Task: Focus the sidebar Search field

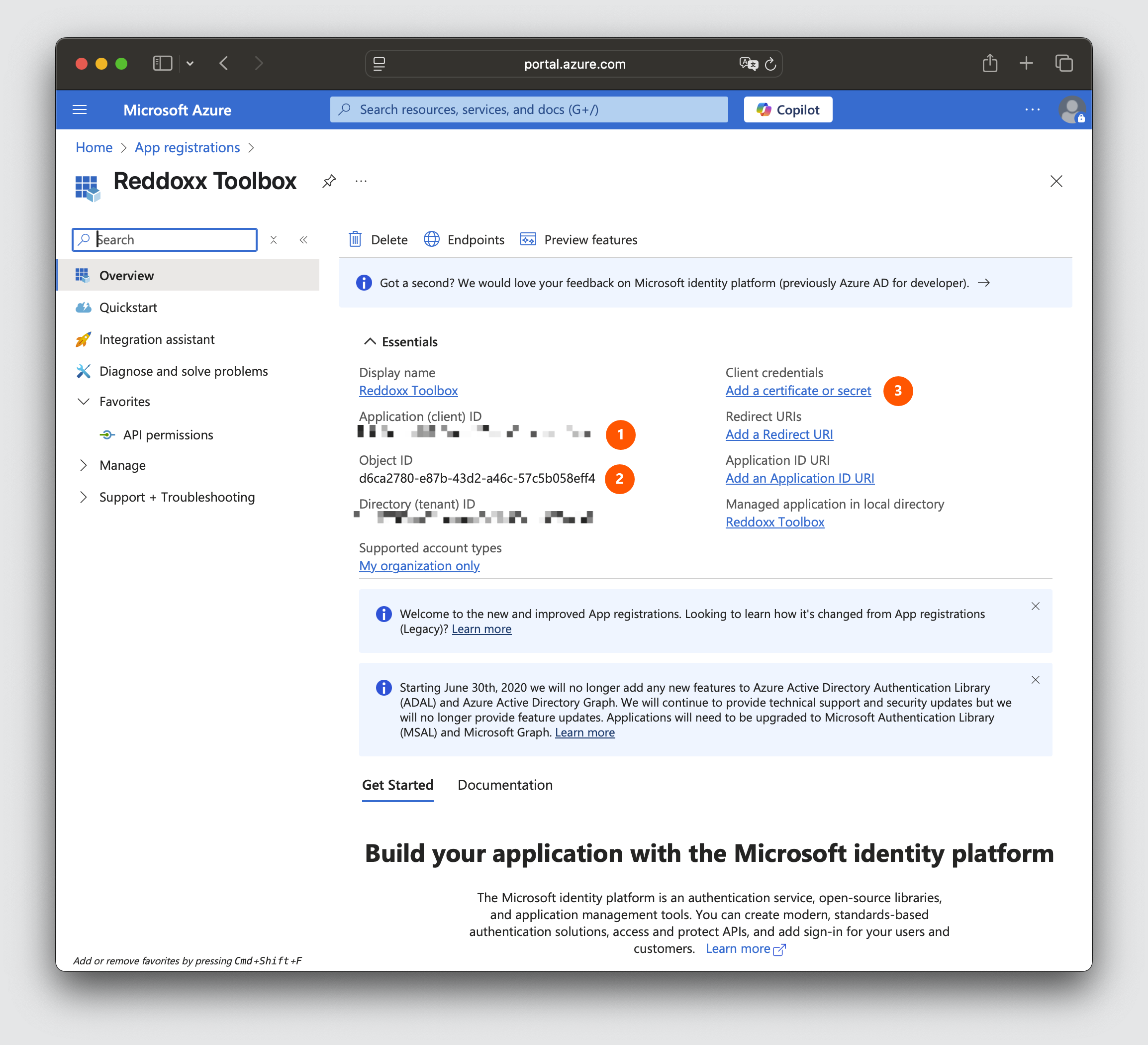Action: point(165,239)
